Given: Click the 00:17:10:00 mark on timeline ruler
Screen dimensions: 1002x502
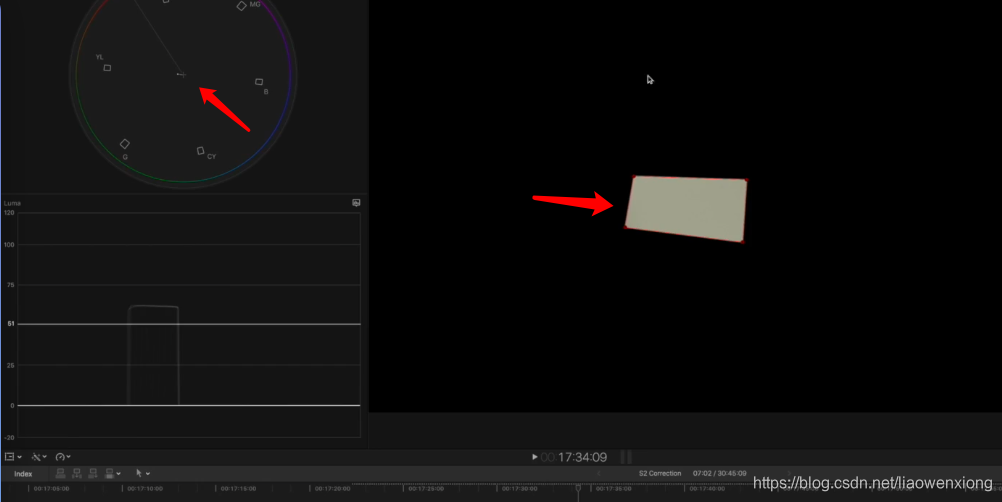Looking at the screenshot, I should (x=145, y=489).
